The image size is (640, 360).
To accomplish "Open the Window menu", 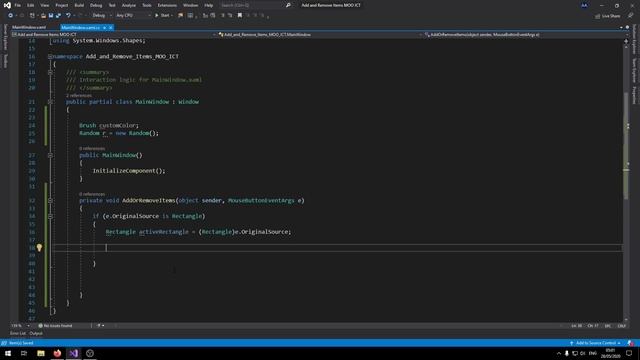I will click(190, 5).
